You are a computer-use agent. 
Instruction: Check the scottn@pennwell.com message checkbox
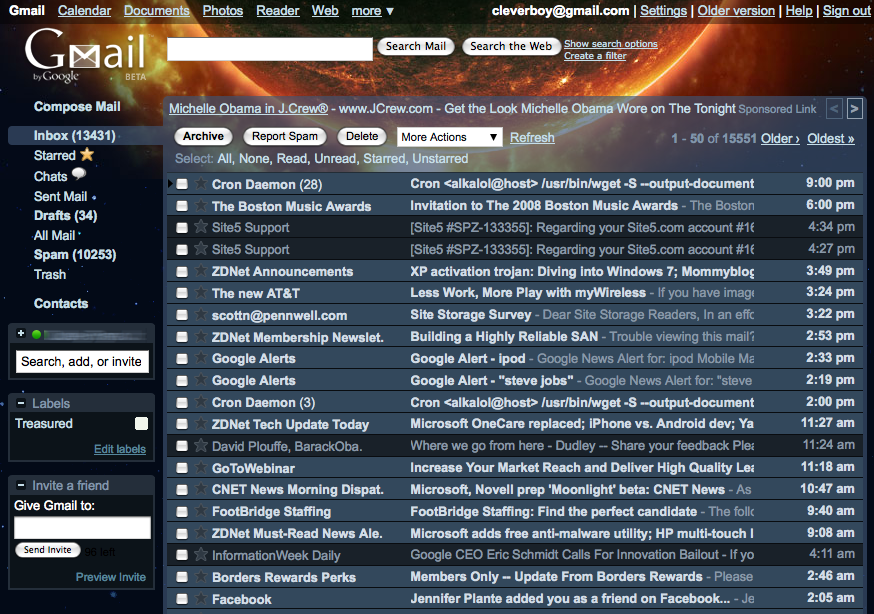pos(182,315)
